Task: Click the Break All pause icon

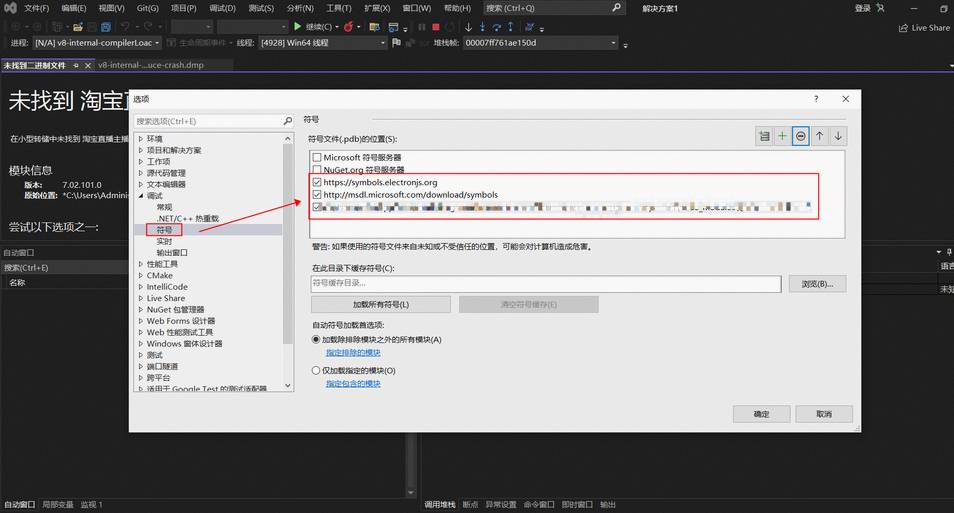Action: [x=422, y=27]
